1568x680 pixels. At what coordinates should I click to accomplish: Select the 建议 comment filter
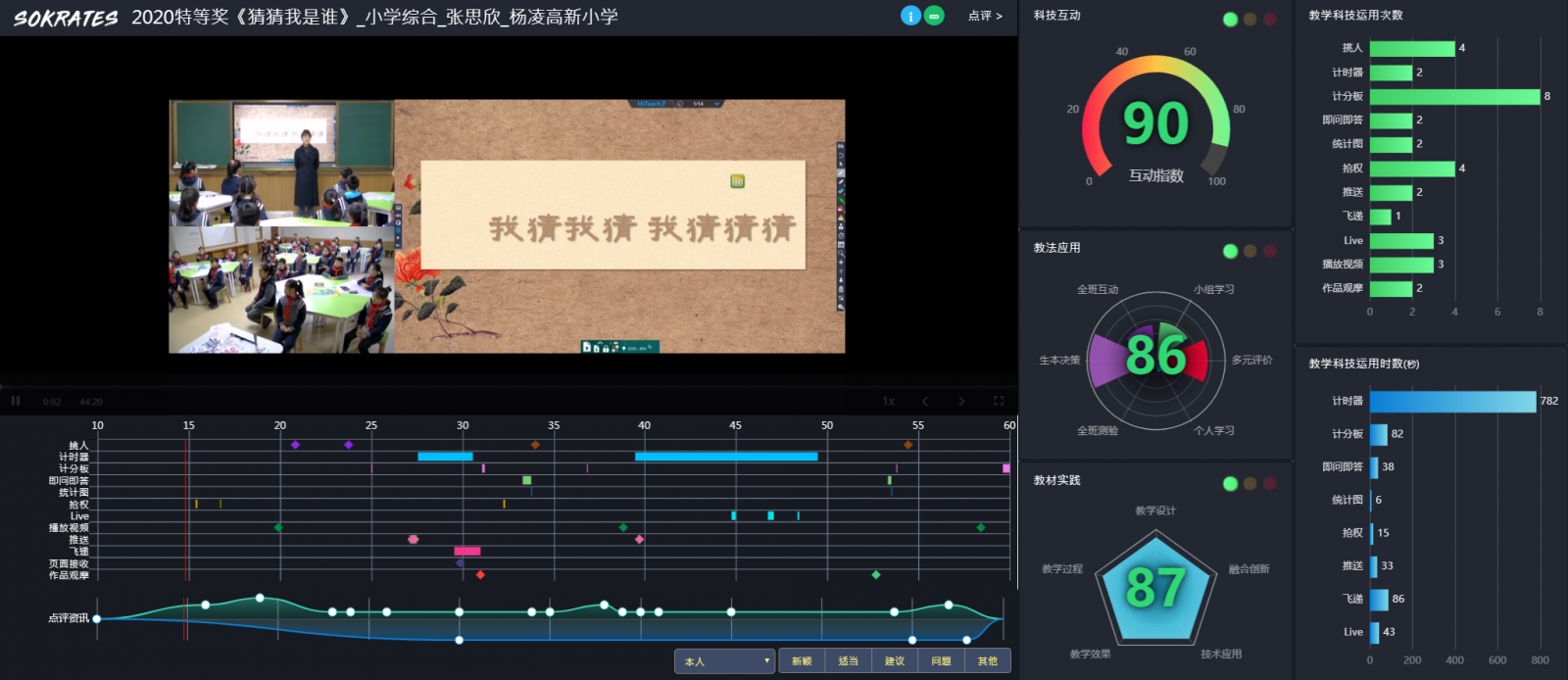895,661
